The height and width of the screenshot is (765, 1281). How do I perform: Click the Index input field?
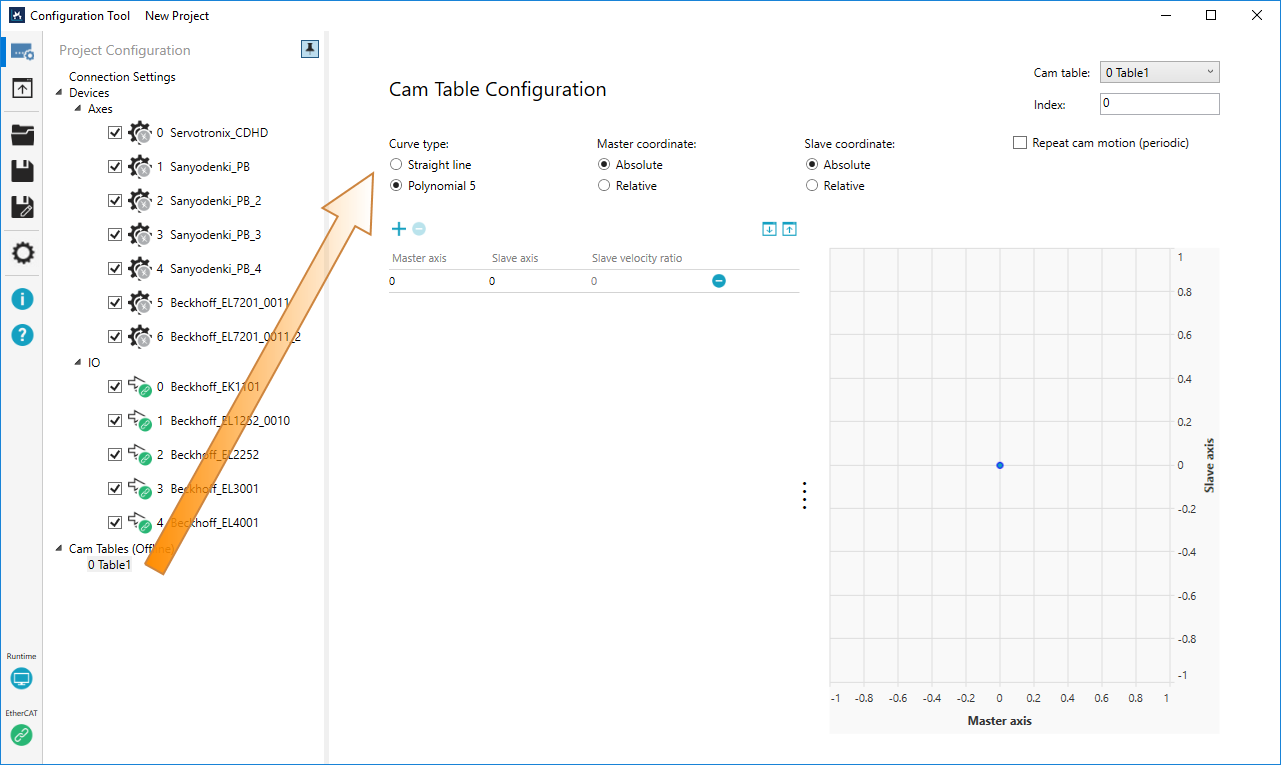click(x=1159, y=104)
